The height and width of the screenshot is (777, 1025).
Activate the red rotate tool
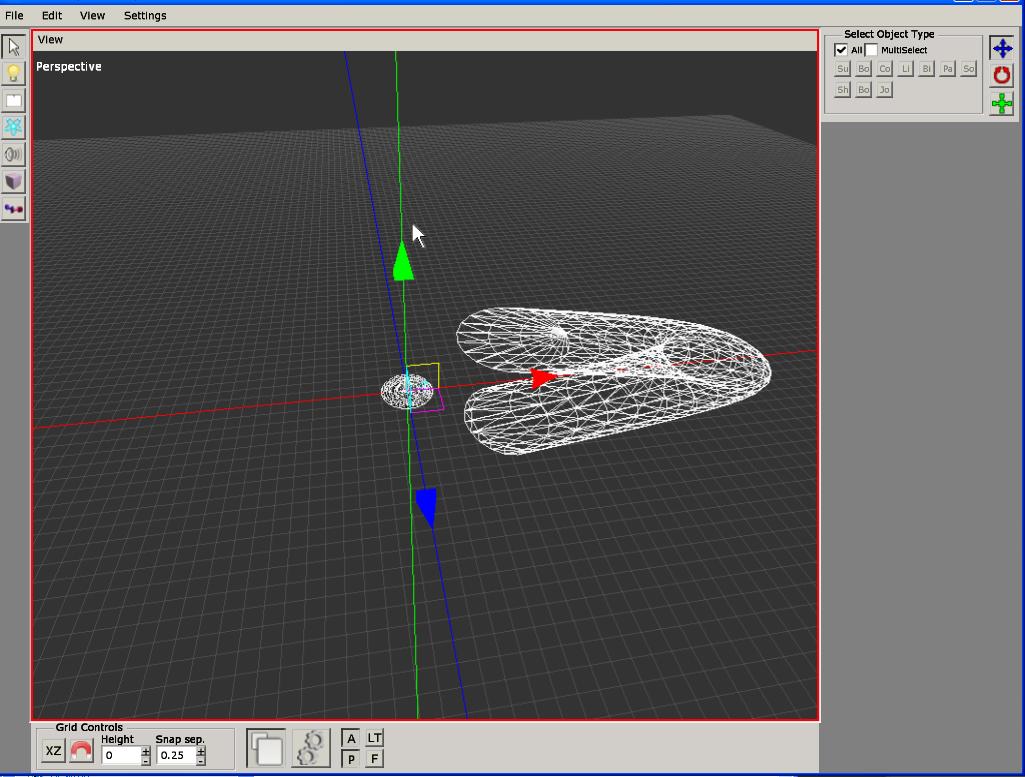(x=1001, y=75)
